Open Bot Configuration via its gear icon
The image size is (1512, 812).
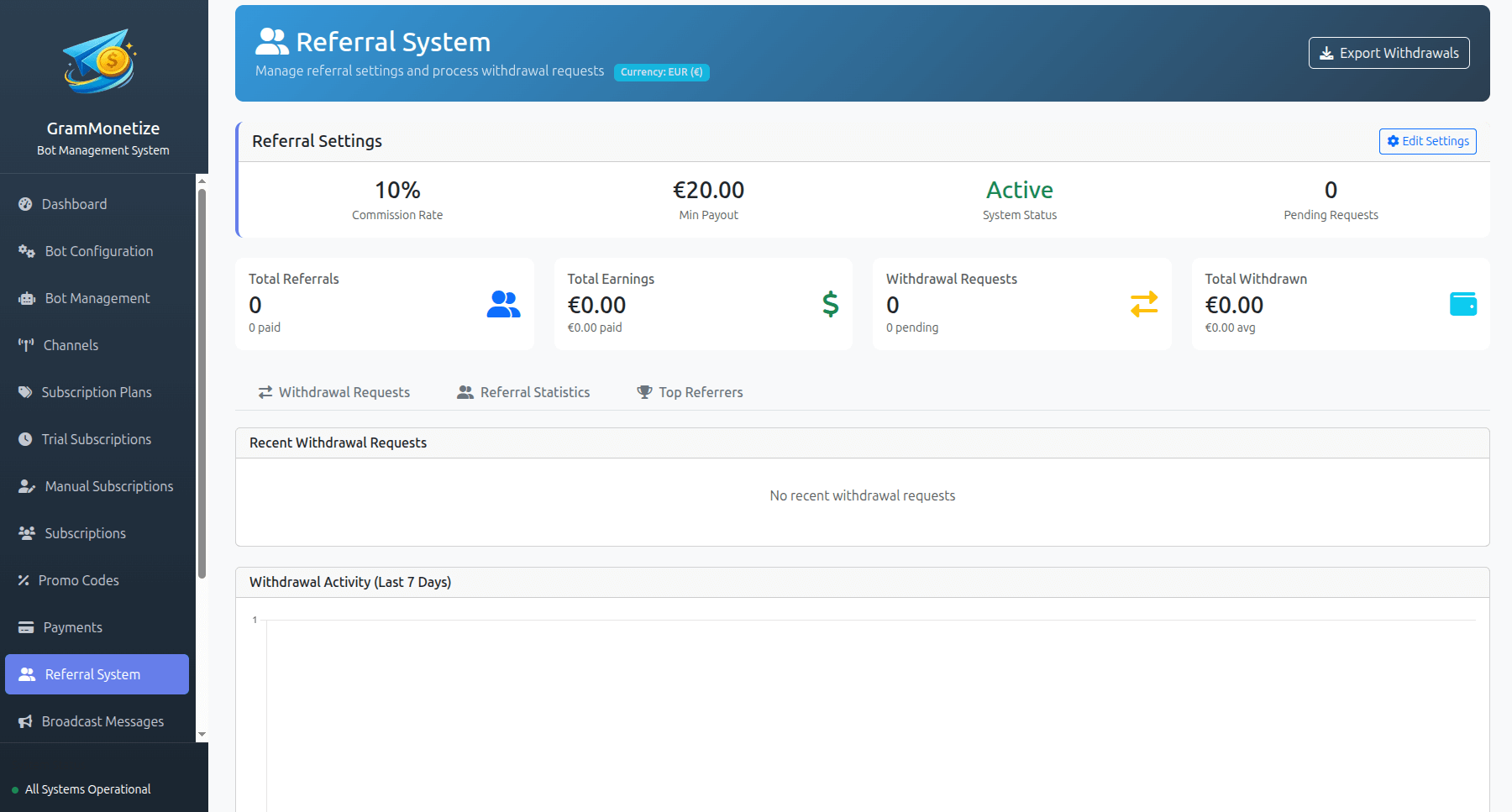[24, 251]
